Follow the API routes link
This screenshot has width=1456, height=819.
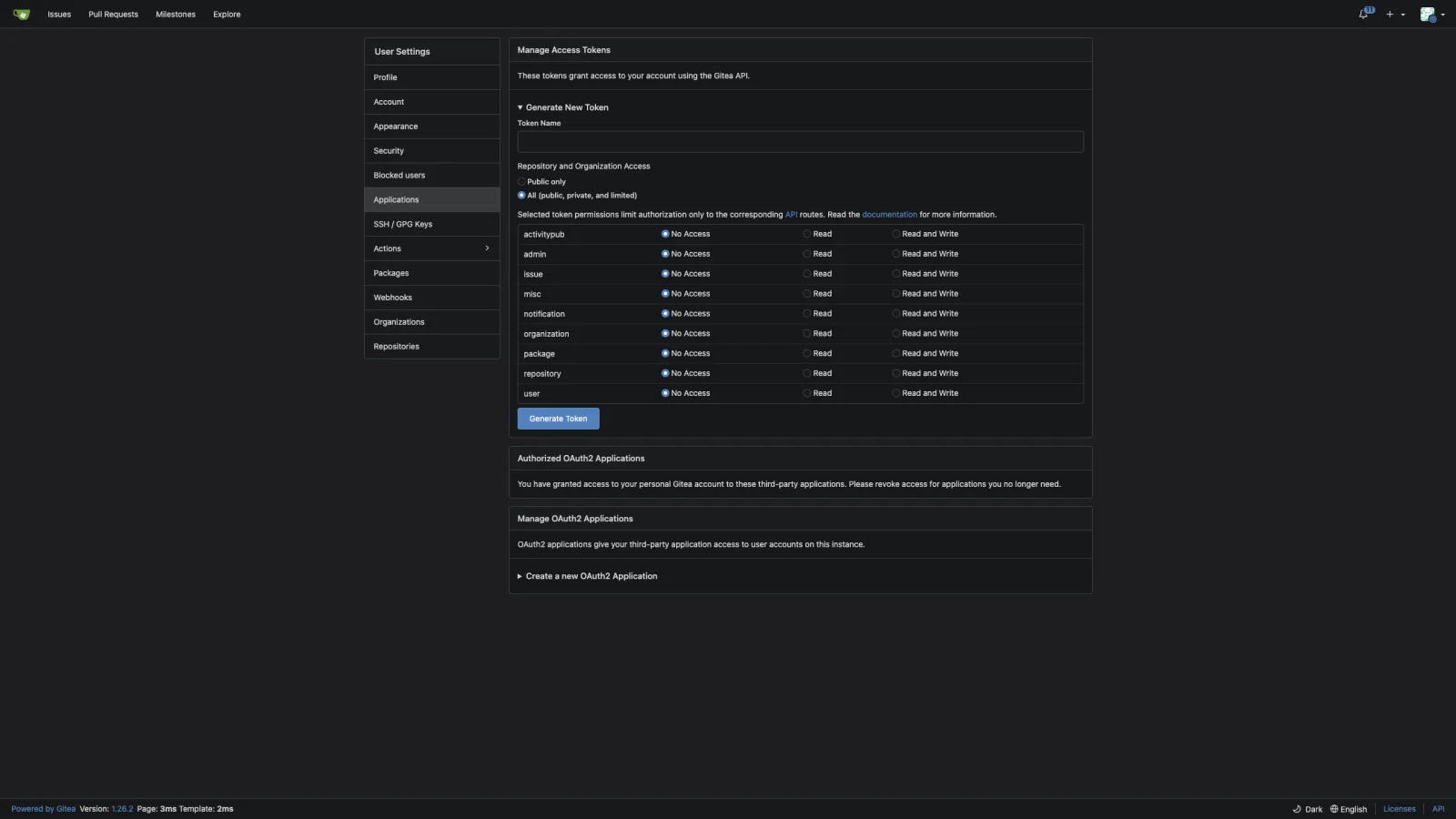pos(791,215)
